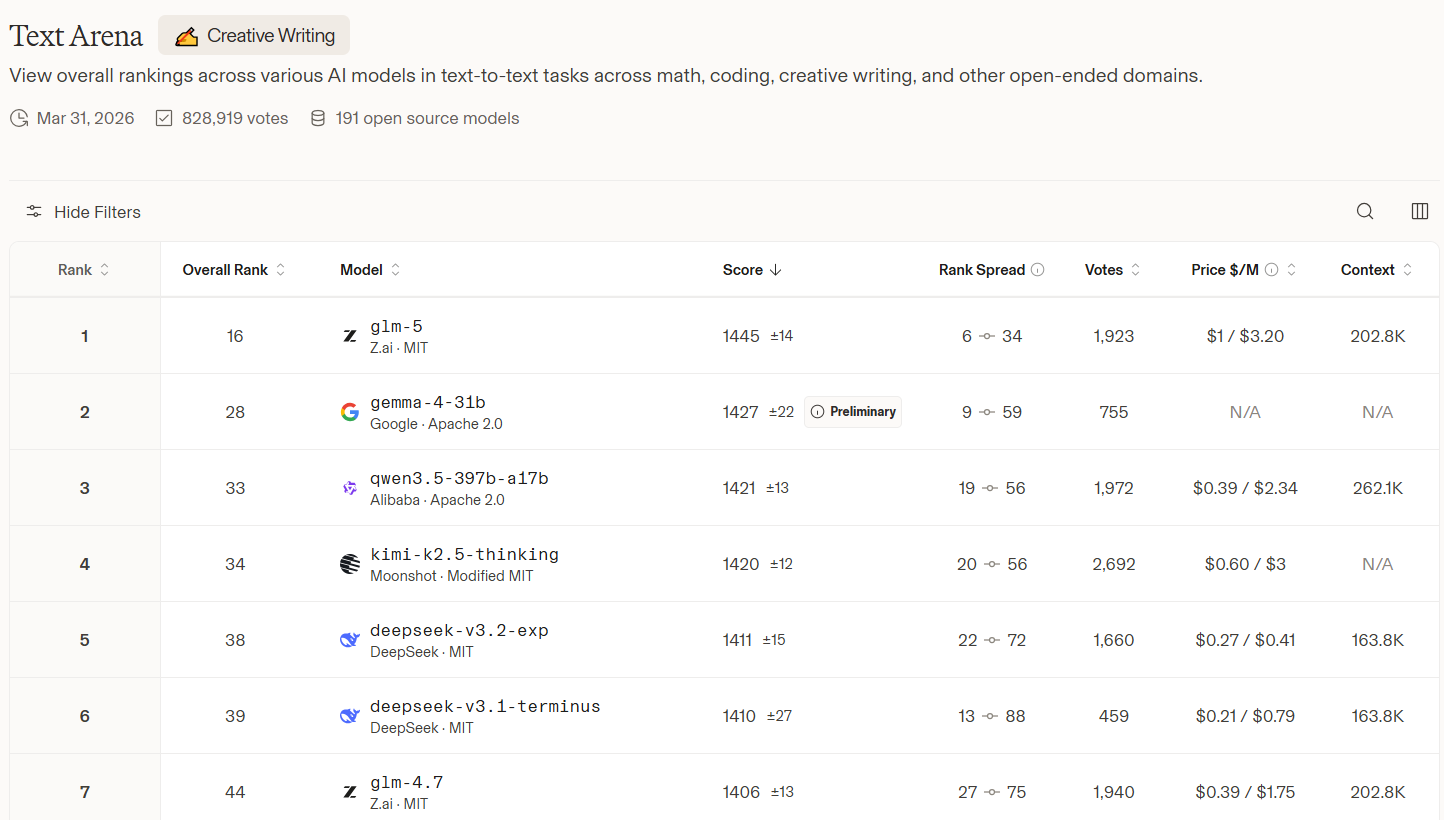
Task: Click the score 1410 for deepseek-v3.1-terminus
Action: [739, 716]
